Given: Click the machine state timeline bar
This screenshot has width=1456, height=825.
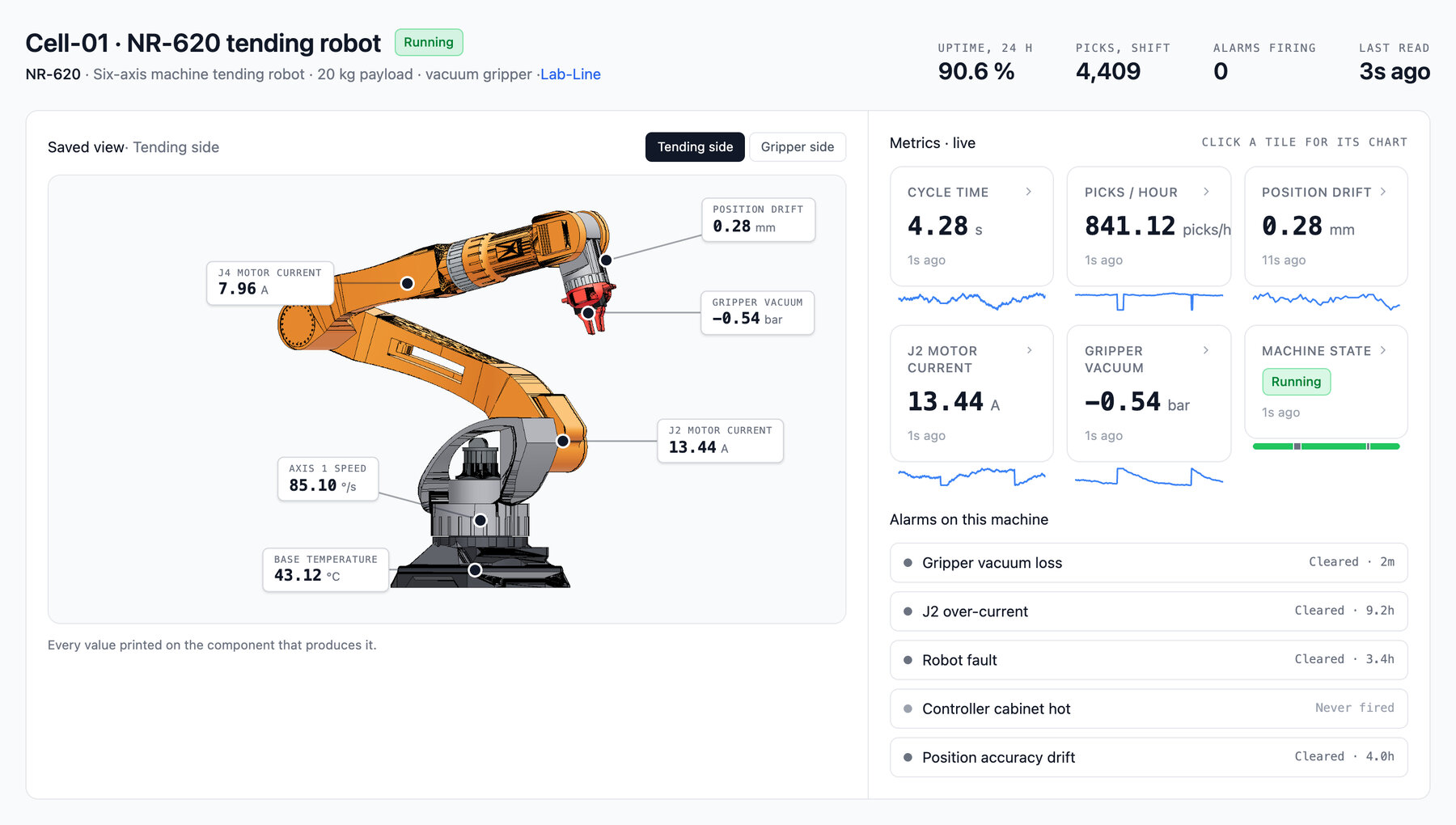Looking at the screenshot, I should pos(1326,446).
